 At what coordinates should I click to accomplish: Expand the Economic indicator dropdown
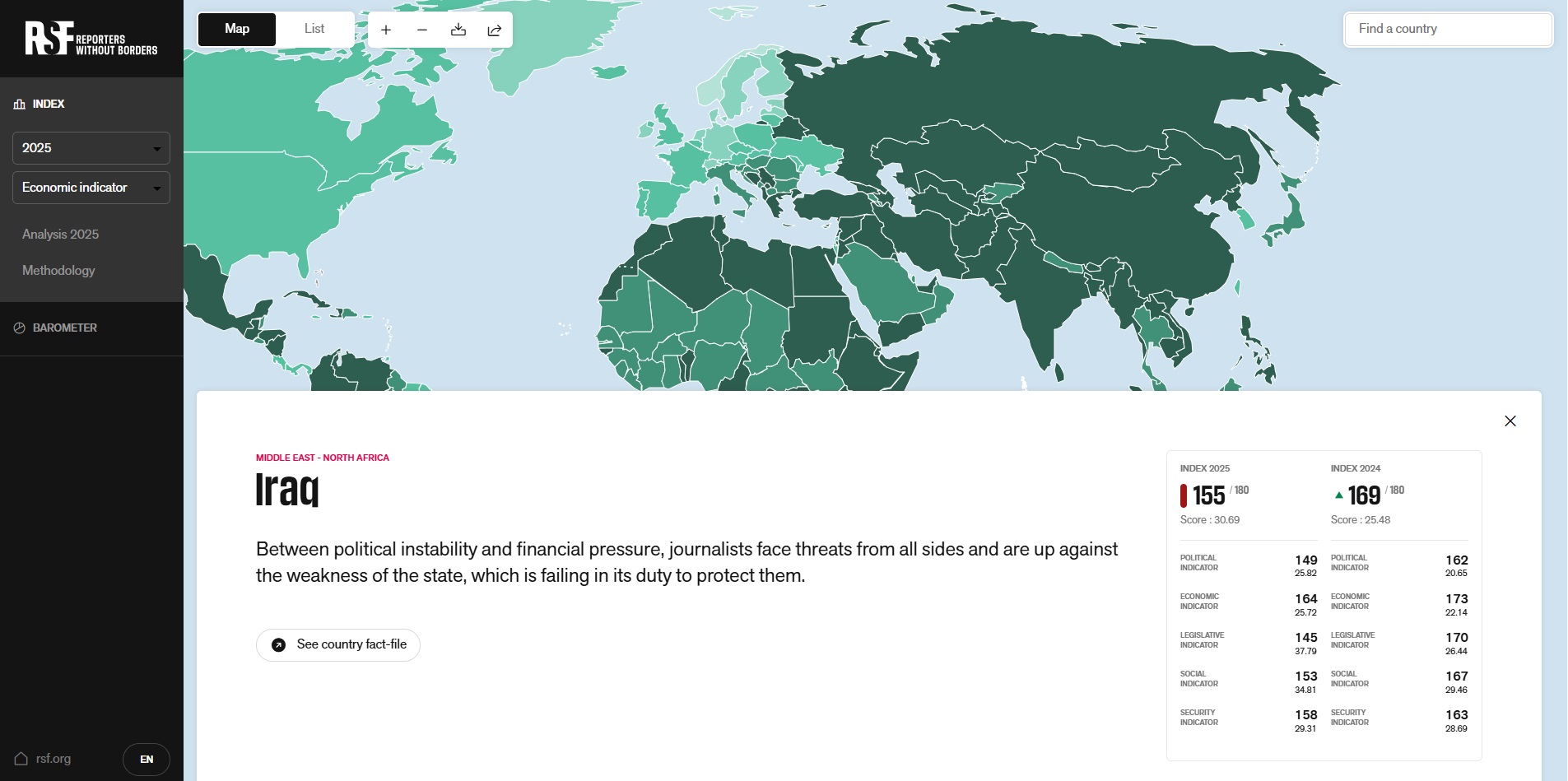[x=91, y=188]
